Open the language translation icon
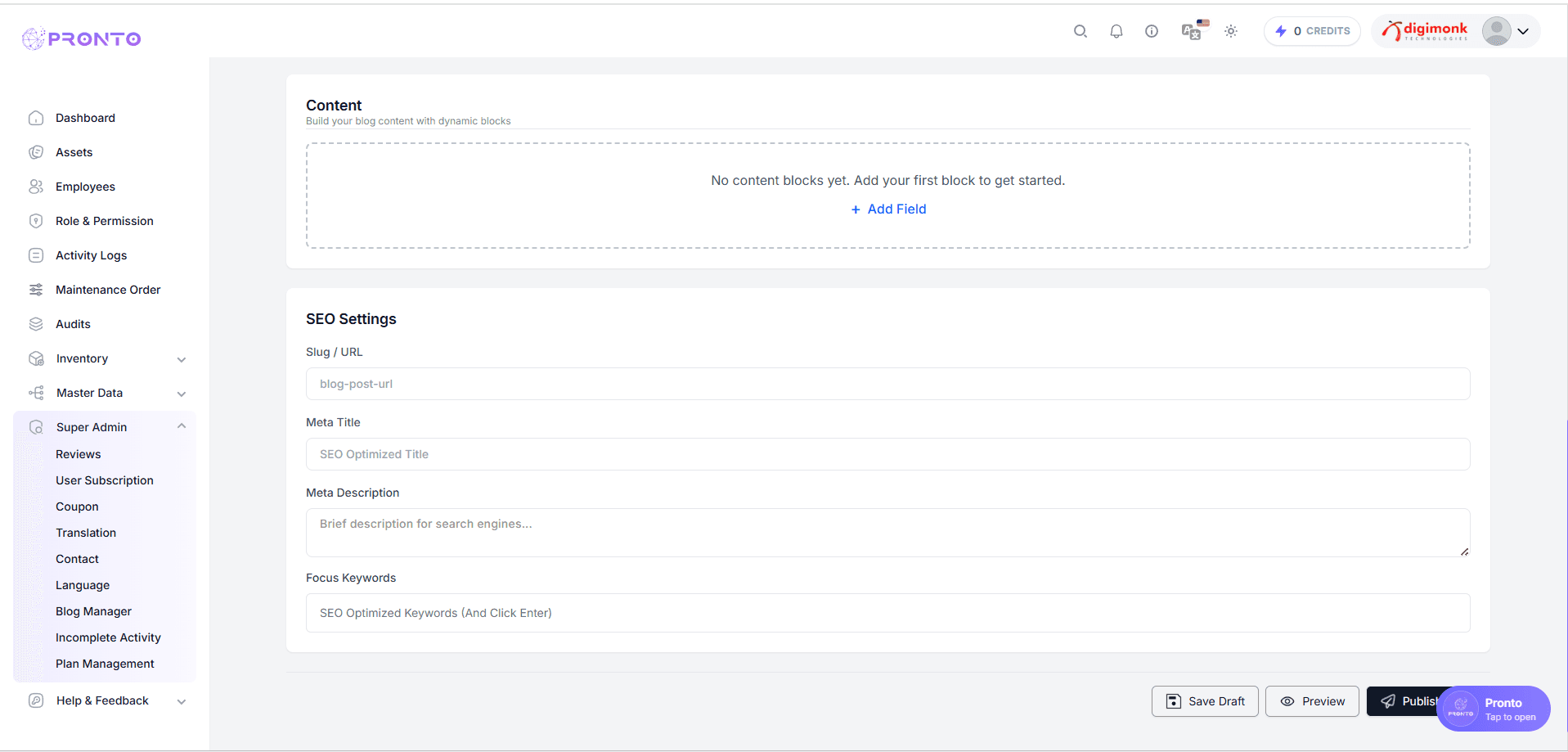Image resolution: width=1568 pixels, height=752 pixels. point(1192,30)
